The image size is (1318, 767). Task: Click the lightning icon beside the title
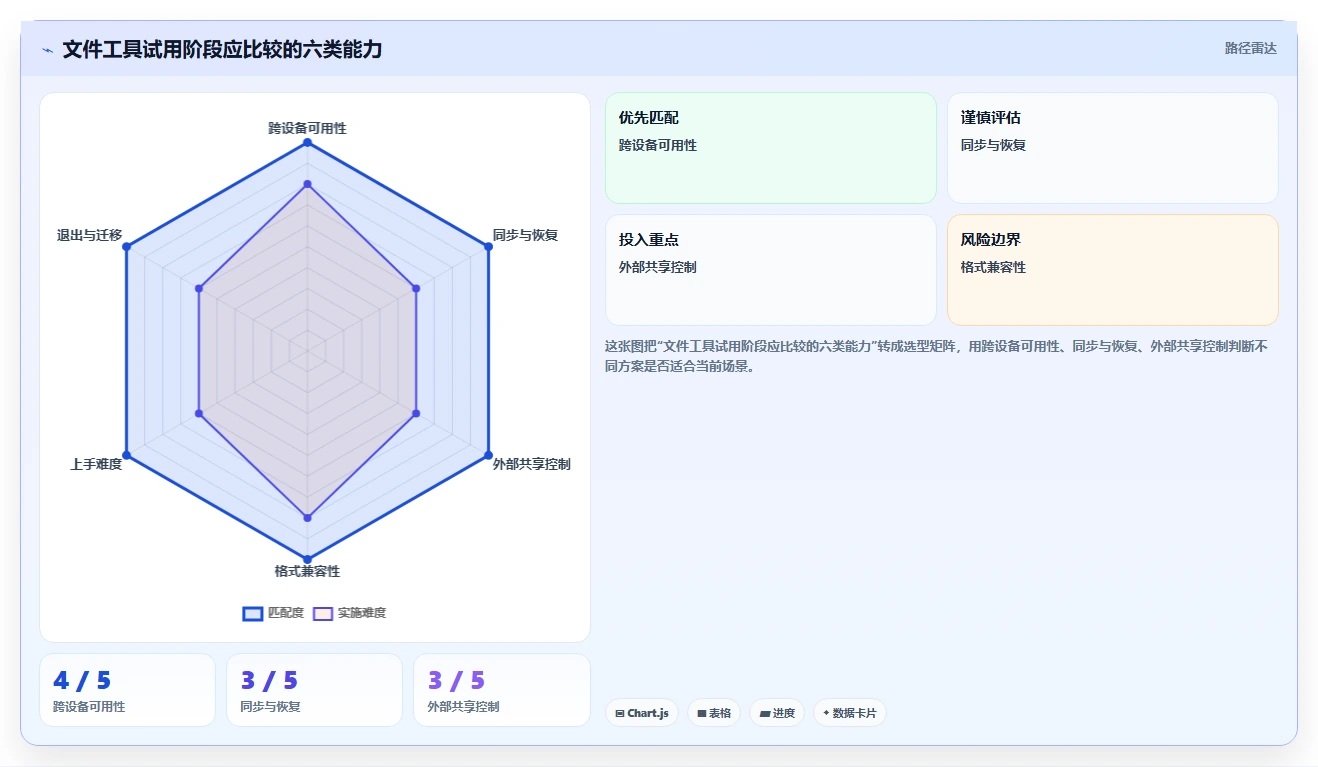point(48,50)
